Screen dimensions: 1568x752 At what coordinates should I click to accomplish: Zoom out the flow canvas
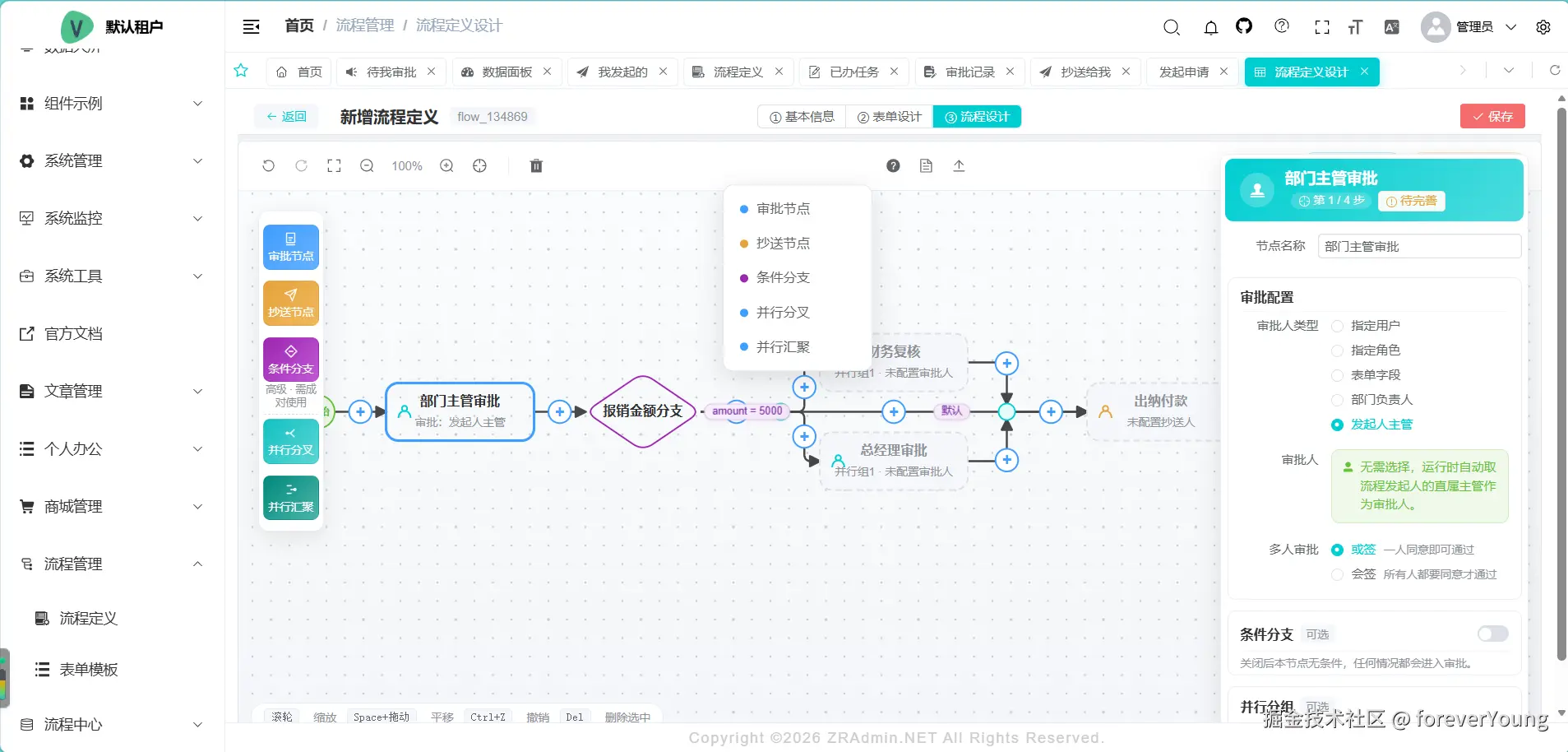pos(367,165)
